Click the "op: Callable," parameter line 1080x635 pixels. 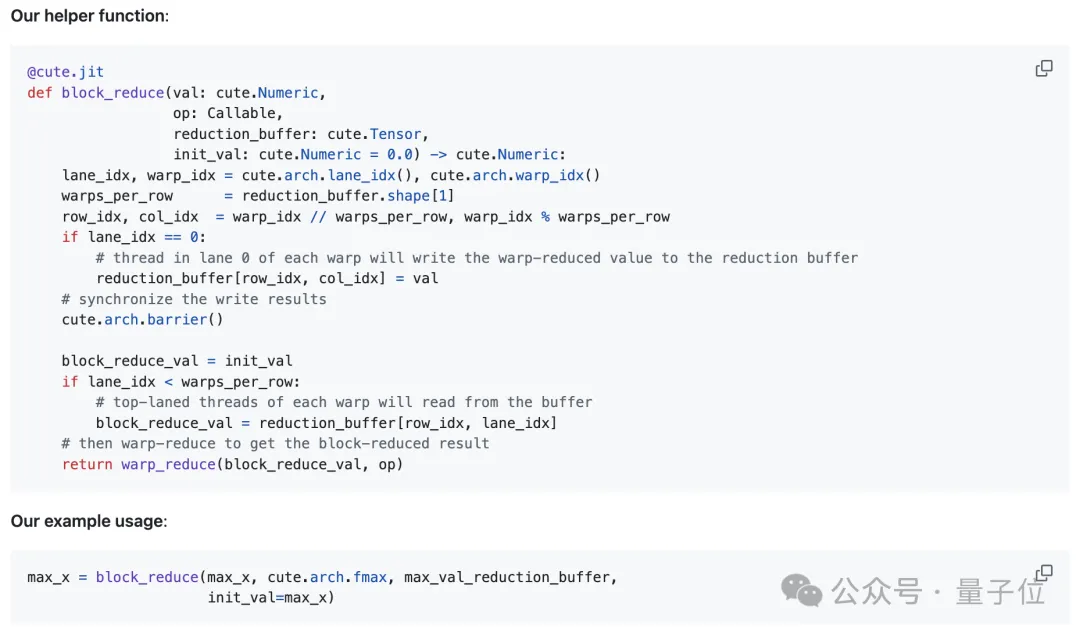(228, 113)
